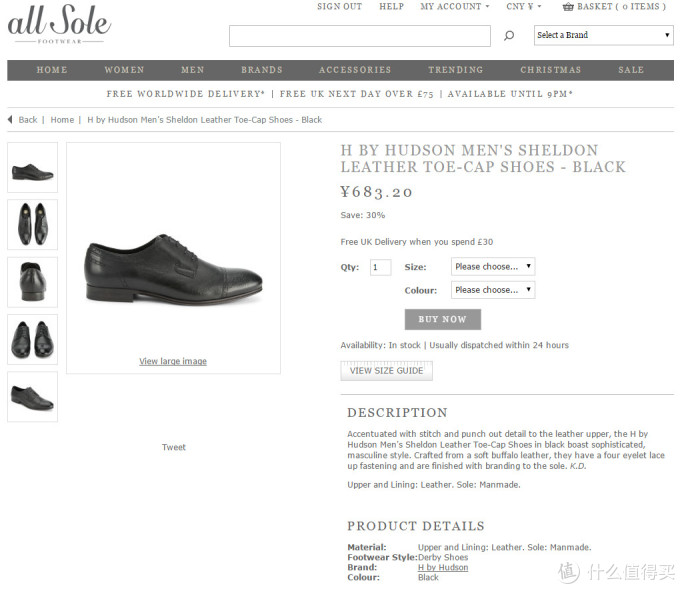The height and width of the screenshot is (589, 680).
Task: Click the BUY NOW button
Action: [443, 319]
